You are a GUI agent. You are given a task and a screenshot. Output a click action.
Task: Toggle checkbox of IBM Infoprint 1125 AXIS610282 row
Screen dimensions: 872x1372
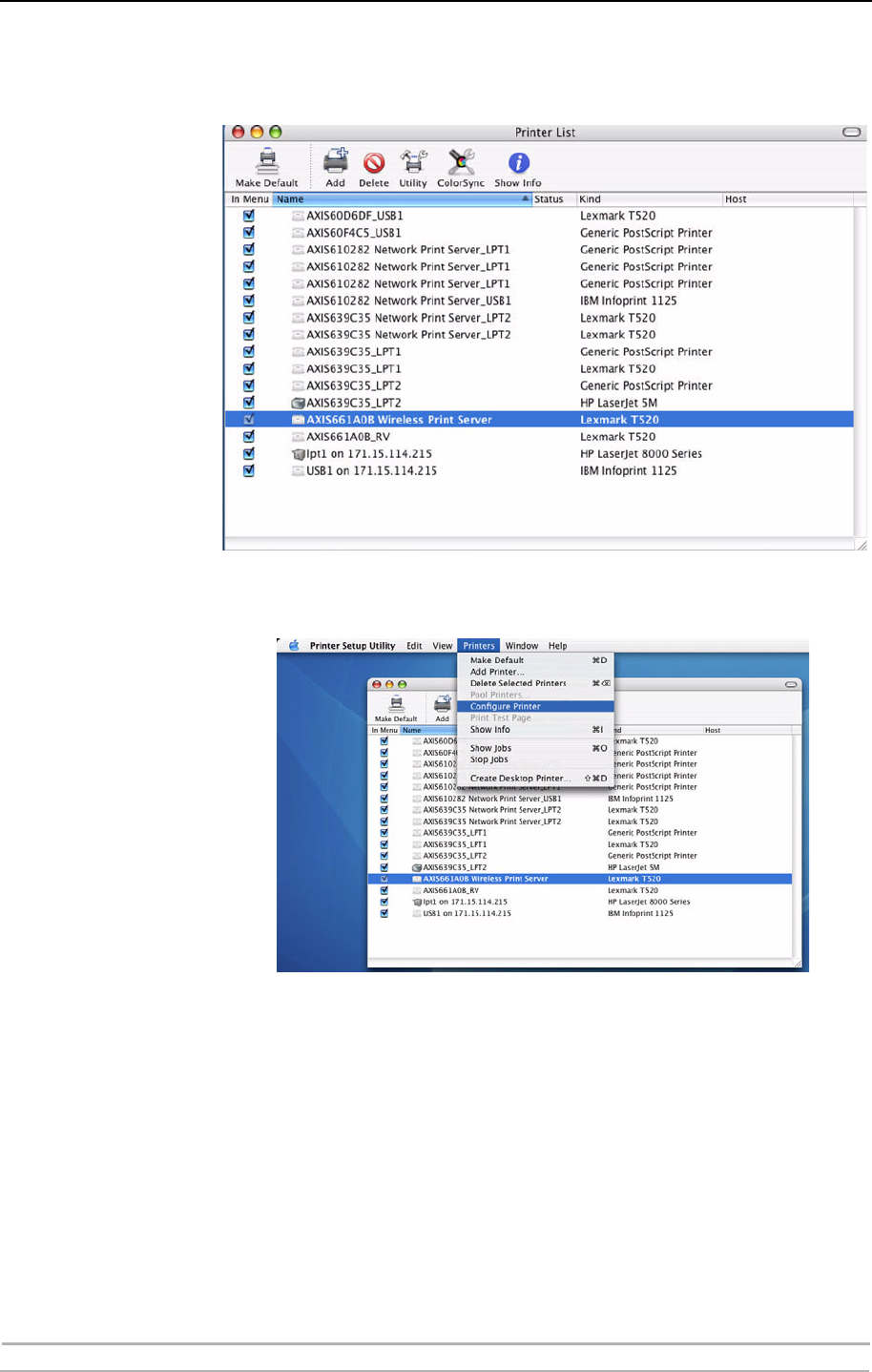pyautogui.click(x=249, y=301)
